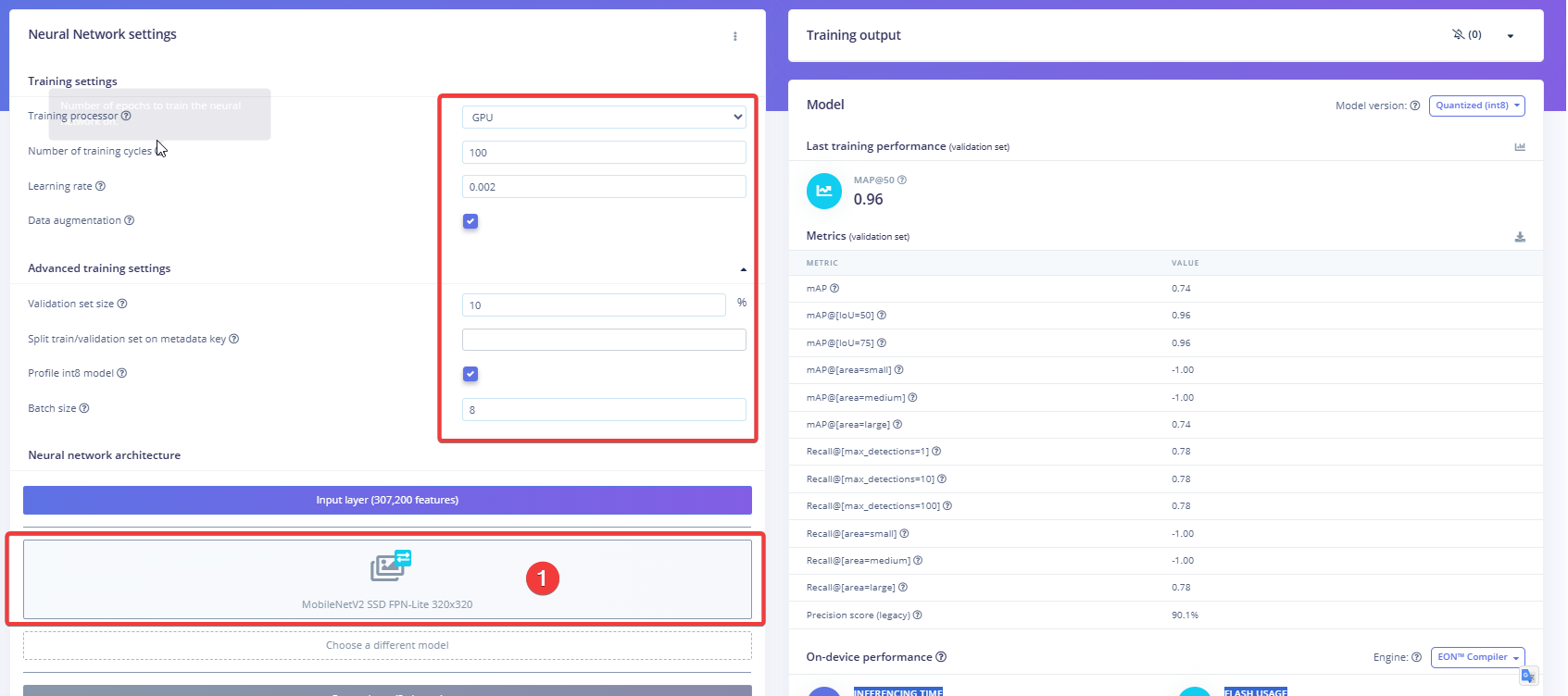Click help icon next to Profile int8 model
Screen dimensions: 1568x696
pyautogui.click(x=121, y=373)
